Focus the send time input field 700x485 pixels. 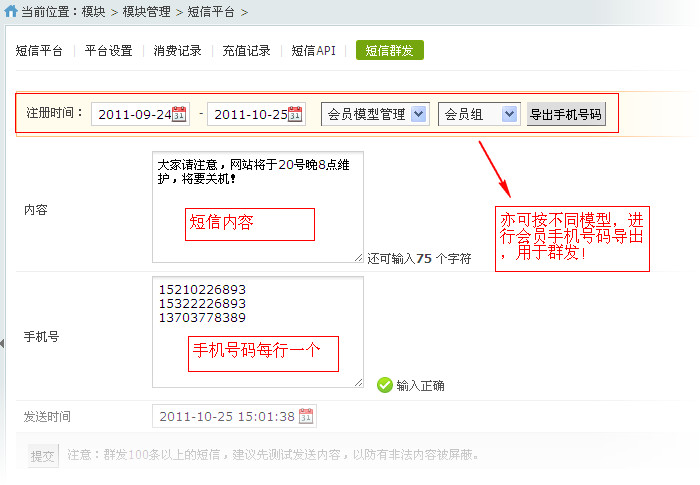[x=225, y=416]
